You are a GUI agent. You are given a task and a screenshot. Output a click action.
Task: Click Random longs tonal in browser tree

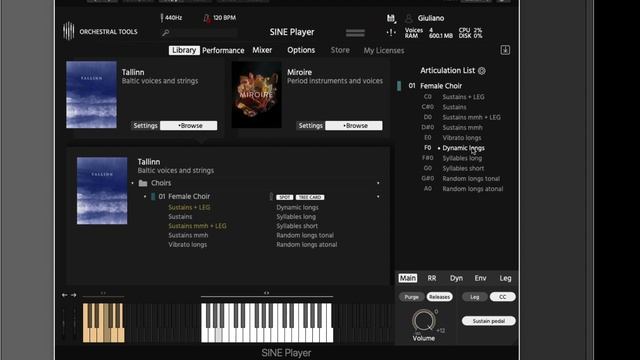(305, 235)
